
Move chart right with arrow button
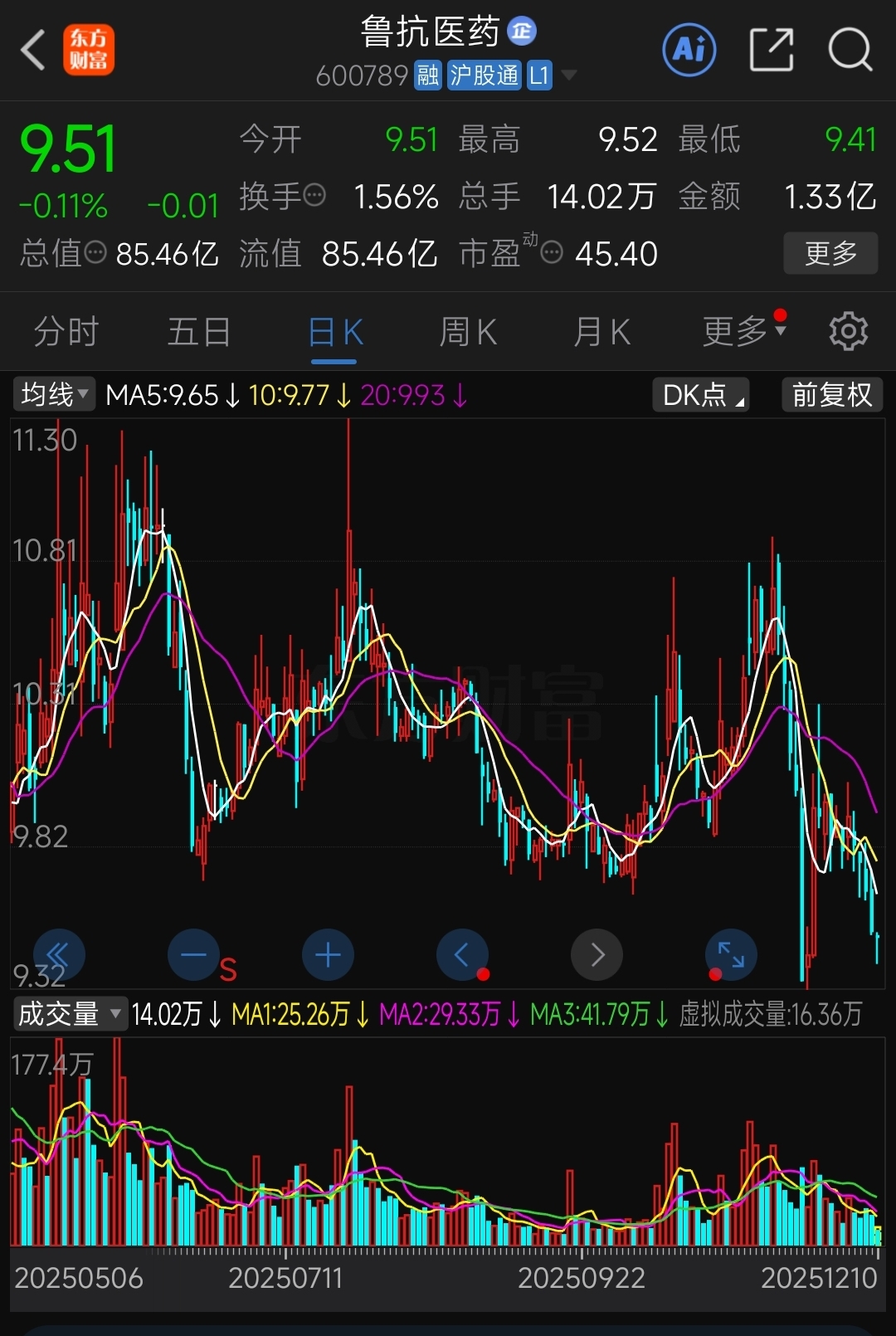pyautogui.click(x=597, y=954)
